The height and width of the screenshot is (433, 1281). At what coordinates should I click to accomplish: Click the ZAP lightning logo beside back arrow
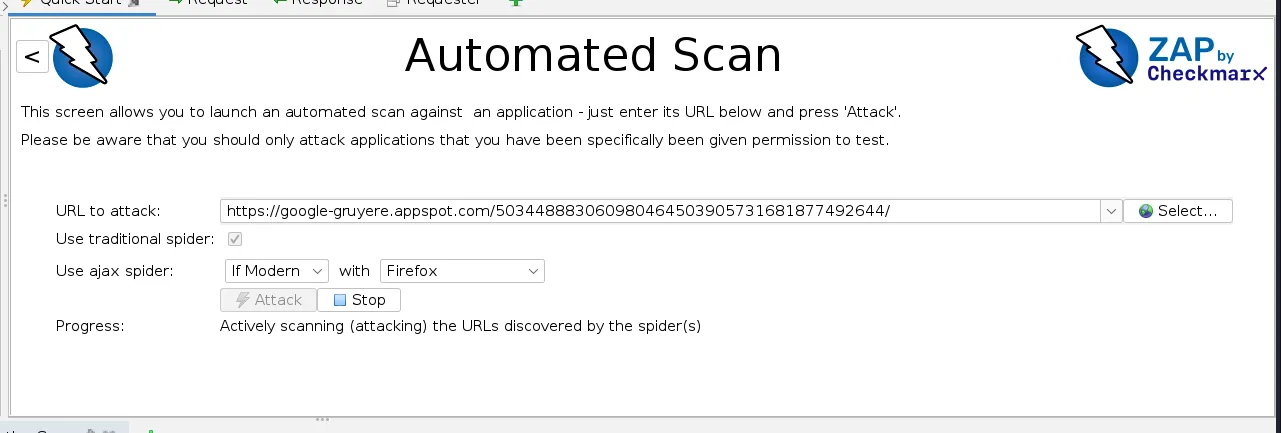82,57
